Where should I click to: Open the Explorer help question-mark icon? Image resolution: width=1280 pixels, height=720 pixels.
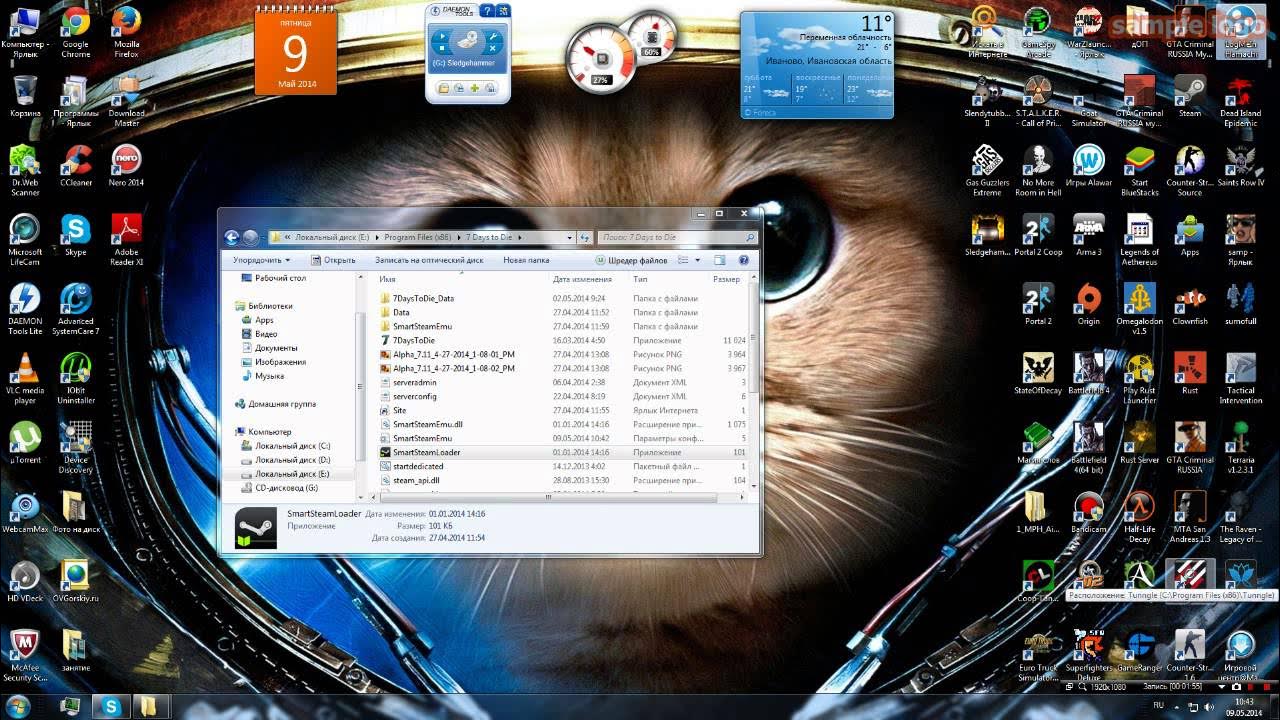[743, 260]
